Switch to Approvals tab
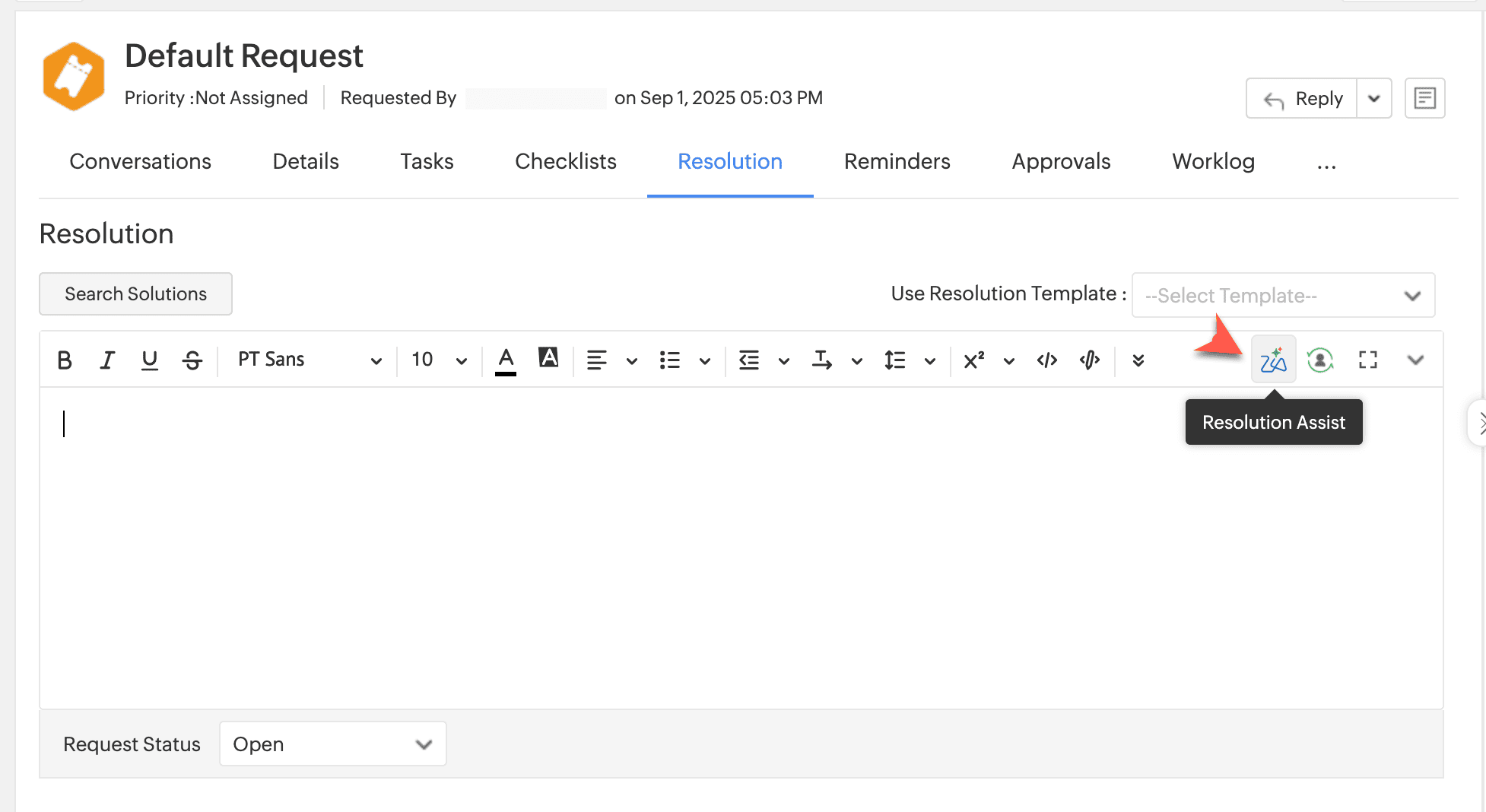Viewport: 1486px width, 812px height. click(x=1061, y=161)
